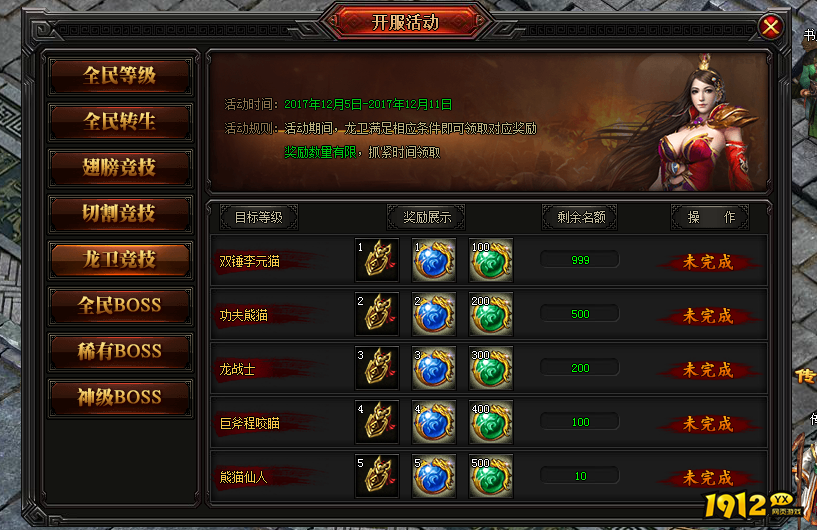Image resolution: width=817 pixels, height=530 pixels.
Task: Click gold armor reward icon in 双锤李元猫 row
Action: pyautogui.click(x=377, y=260)
